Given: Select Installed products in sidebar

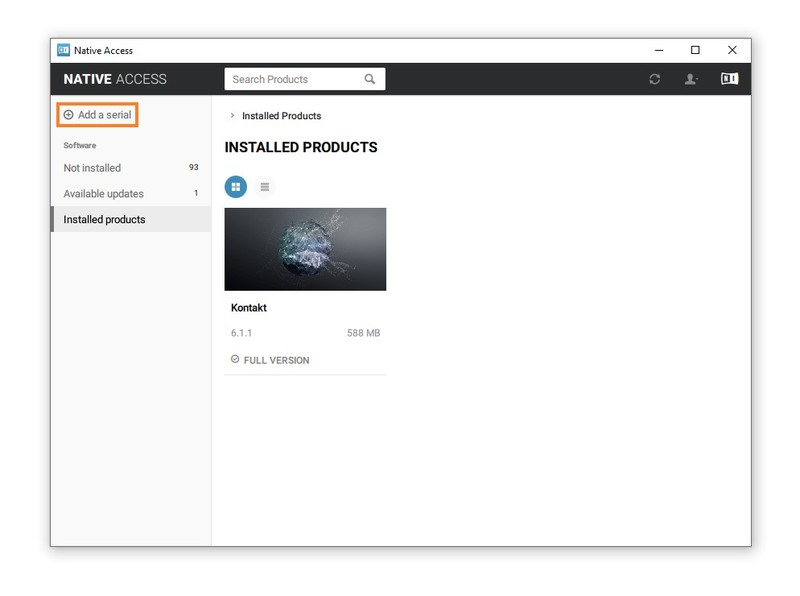Looking at the screenshot, I should (104, 220).
